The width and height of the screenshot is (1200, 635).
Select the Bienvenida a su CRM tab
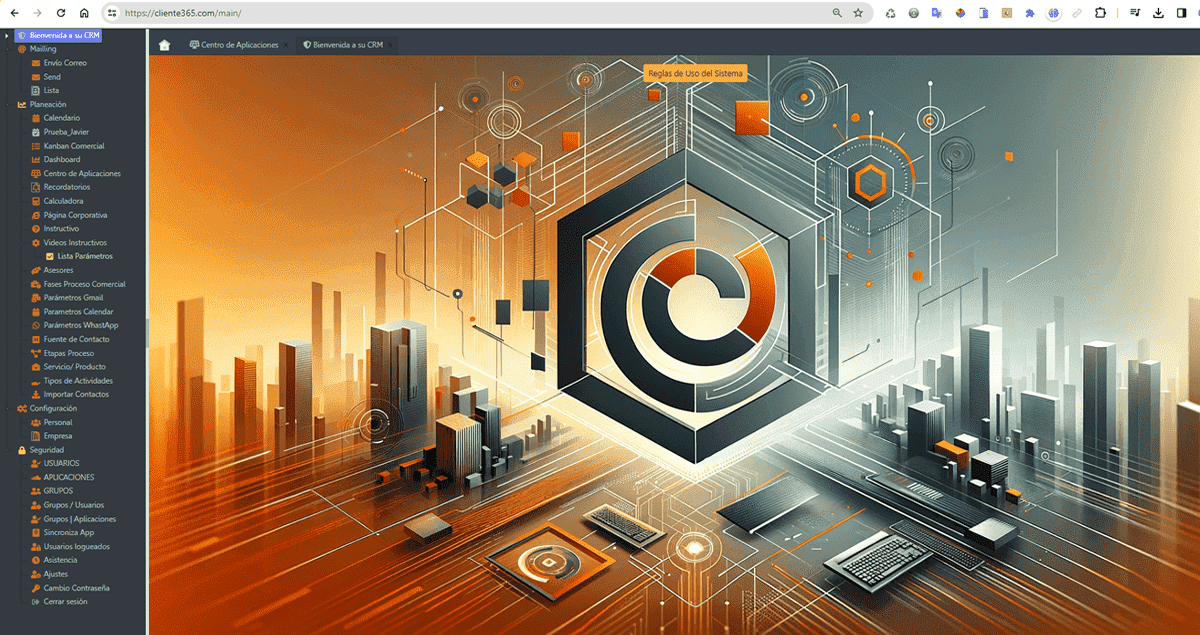(x=347, y=45)
